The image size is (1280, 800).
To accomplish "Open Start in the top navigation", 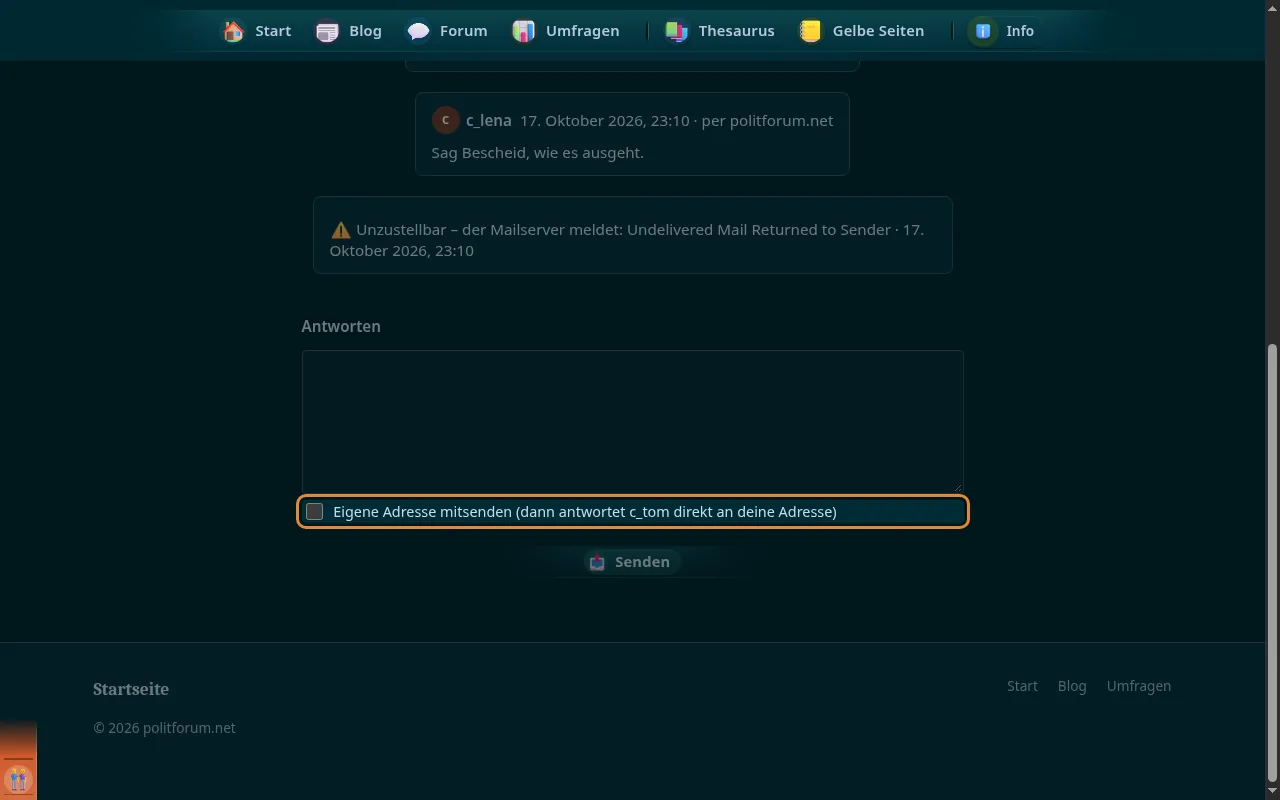I will click(x=257, y=31).
